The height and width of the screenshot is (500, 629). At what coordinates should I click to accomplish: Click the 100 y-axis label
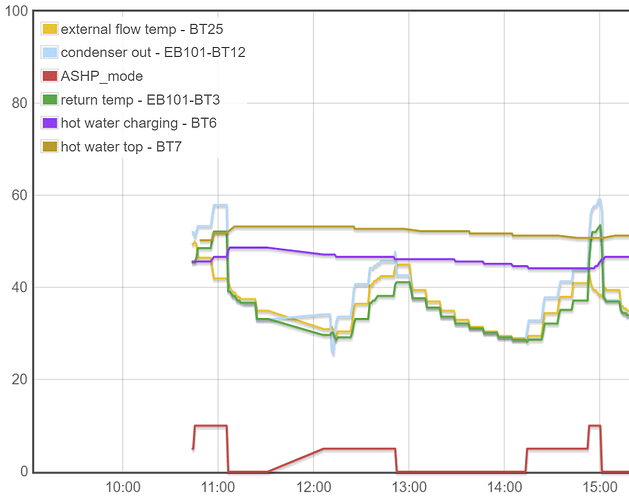pos(16,11)
